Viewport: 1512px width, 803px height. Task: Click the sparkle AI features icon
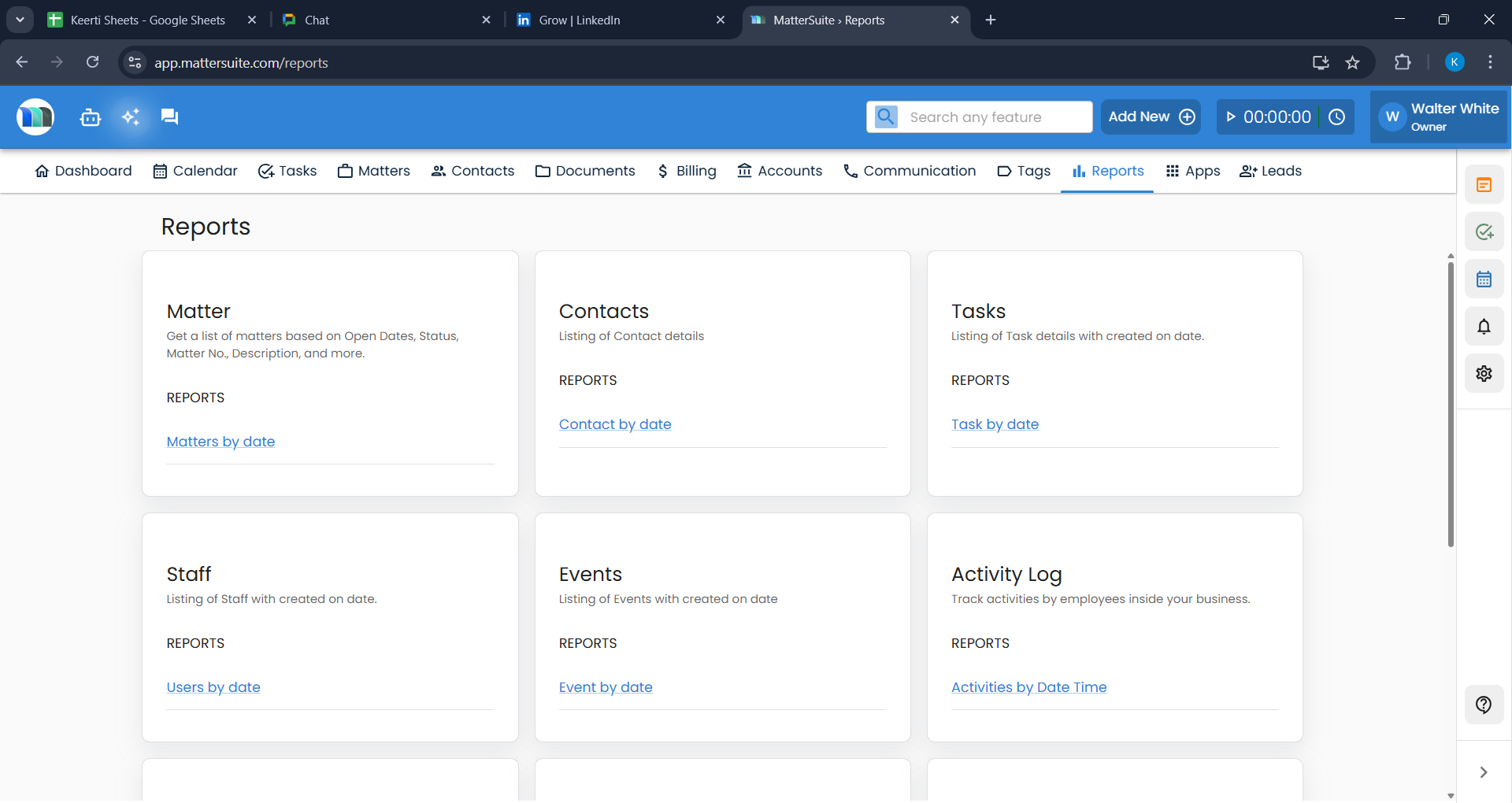tap(130, 117)
